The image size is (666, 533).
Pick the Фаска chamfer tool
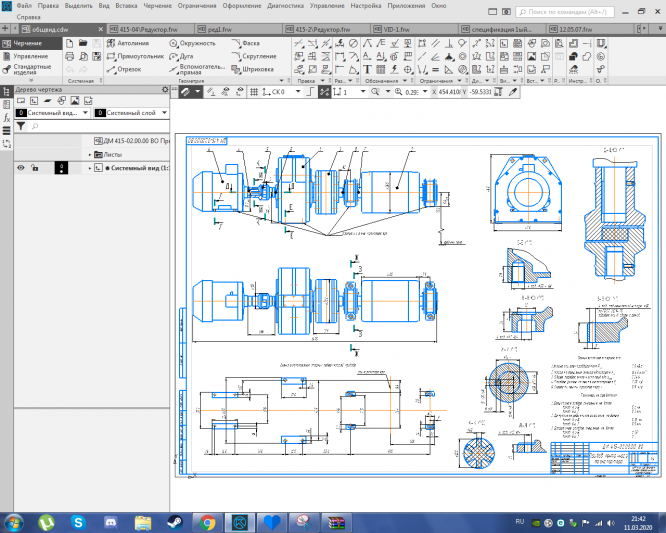(x=250, y=44)
